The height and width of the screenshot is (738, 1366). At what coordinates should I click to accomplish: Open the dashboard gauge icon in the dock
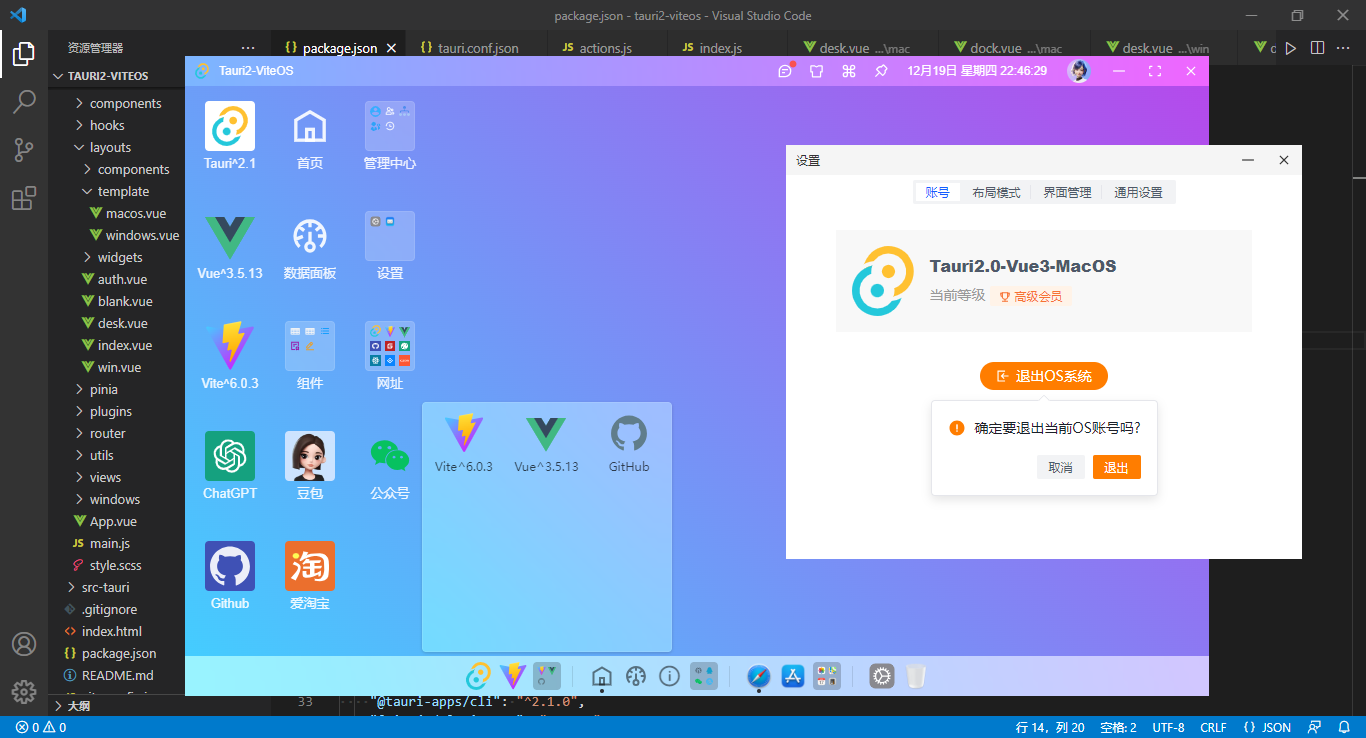tap(636, 676)
